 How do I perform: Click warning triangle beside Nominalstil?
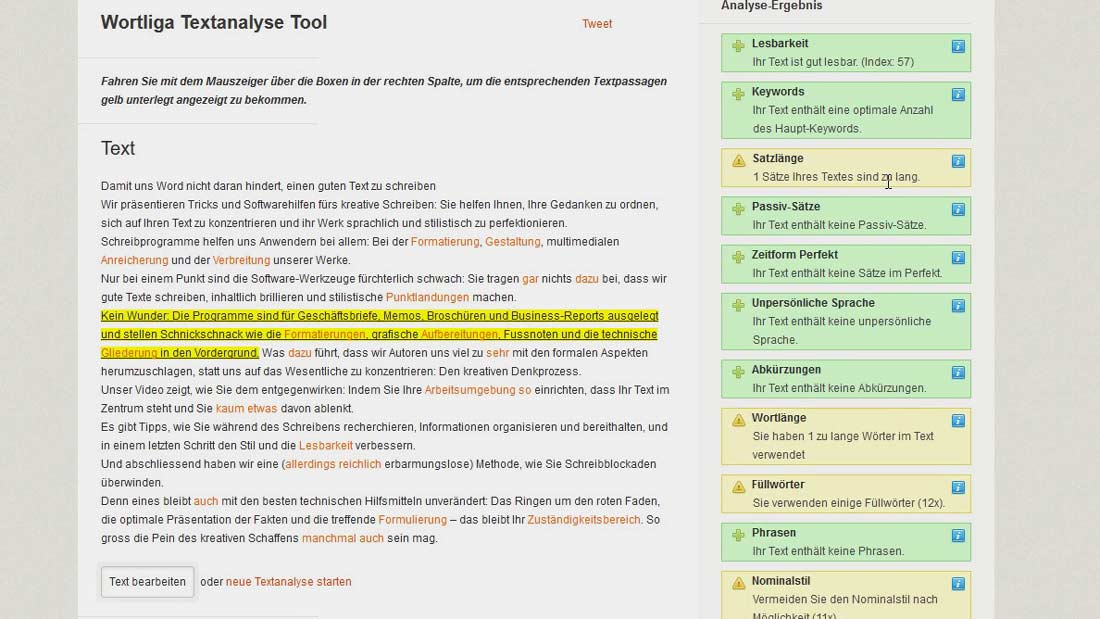click(738, 583)
